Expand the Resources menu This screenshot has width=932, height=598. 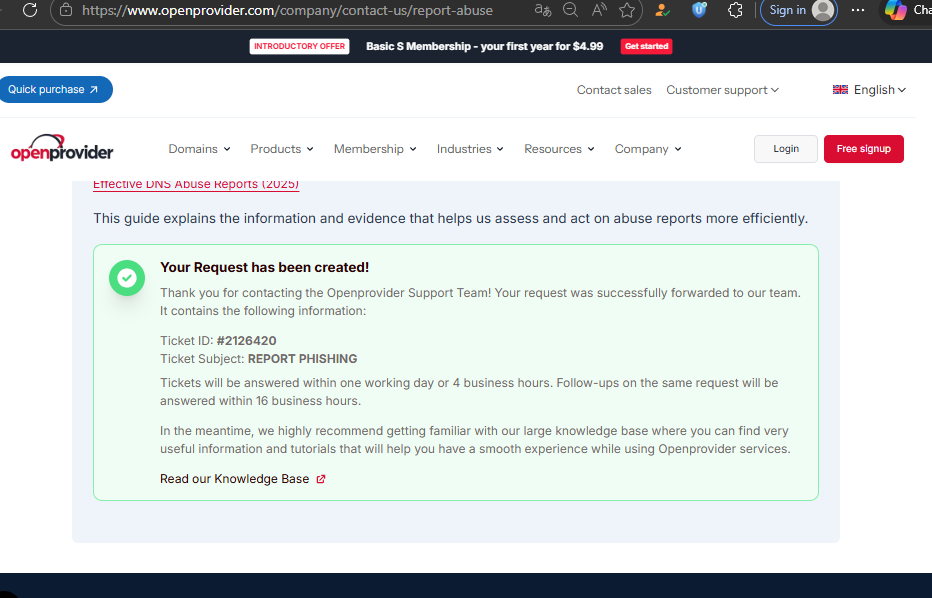(x=559, y=149)
